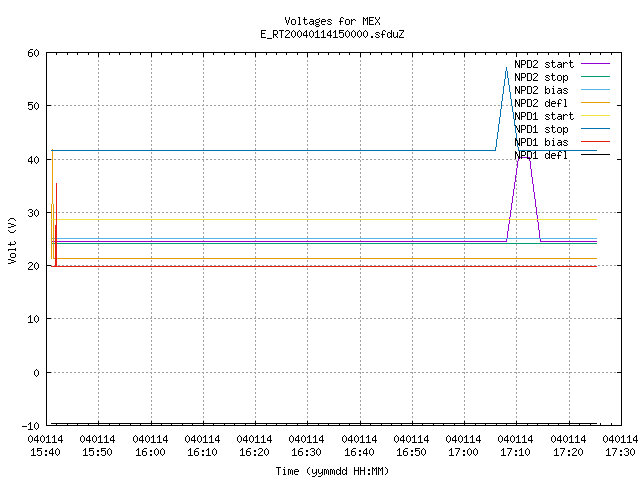Screen dimensions: 640x480
Task: Click the y-axis label 'Volt (V)'
Action: click(x=12, y=240)
